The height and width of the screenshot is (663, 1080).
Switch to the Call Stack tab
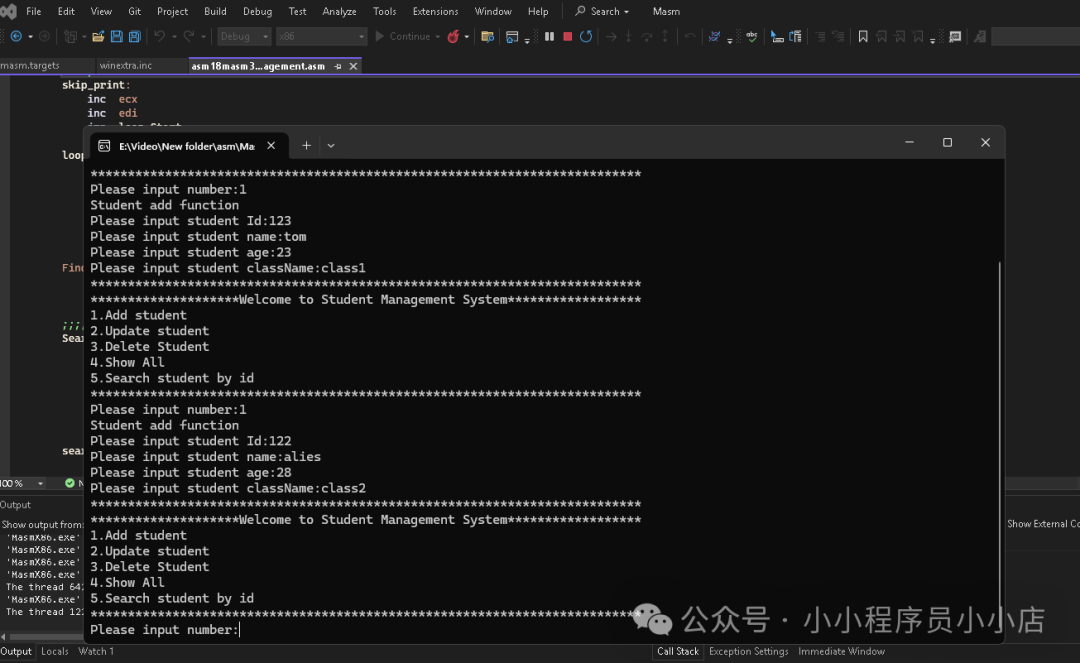click(677, 651)
